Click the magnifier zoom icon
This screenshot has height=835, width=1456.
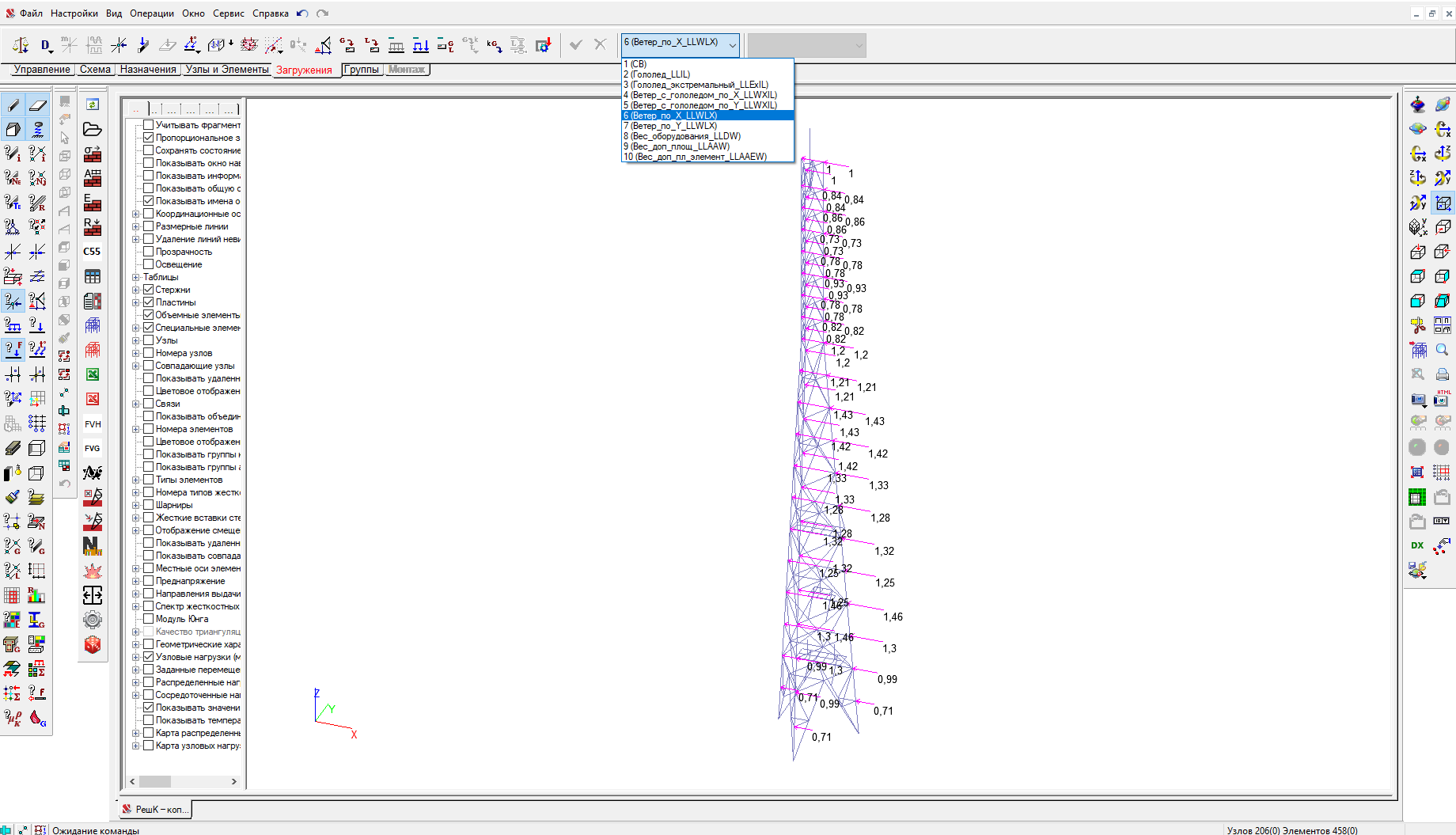click(x=1443, y=349)
